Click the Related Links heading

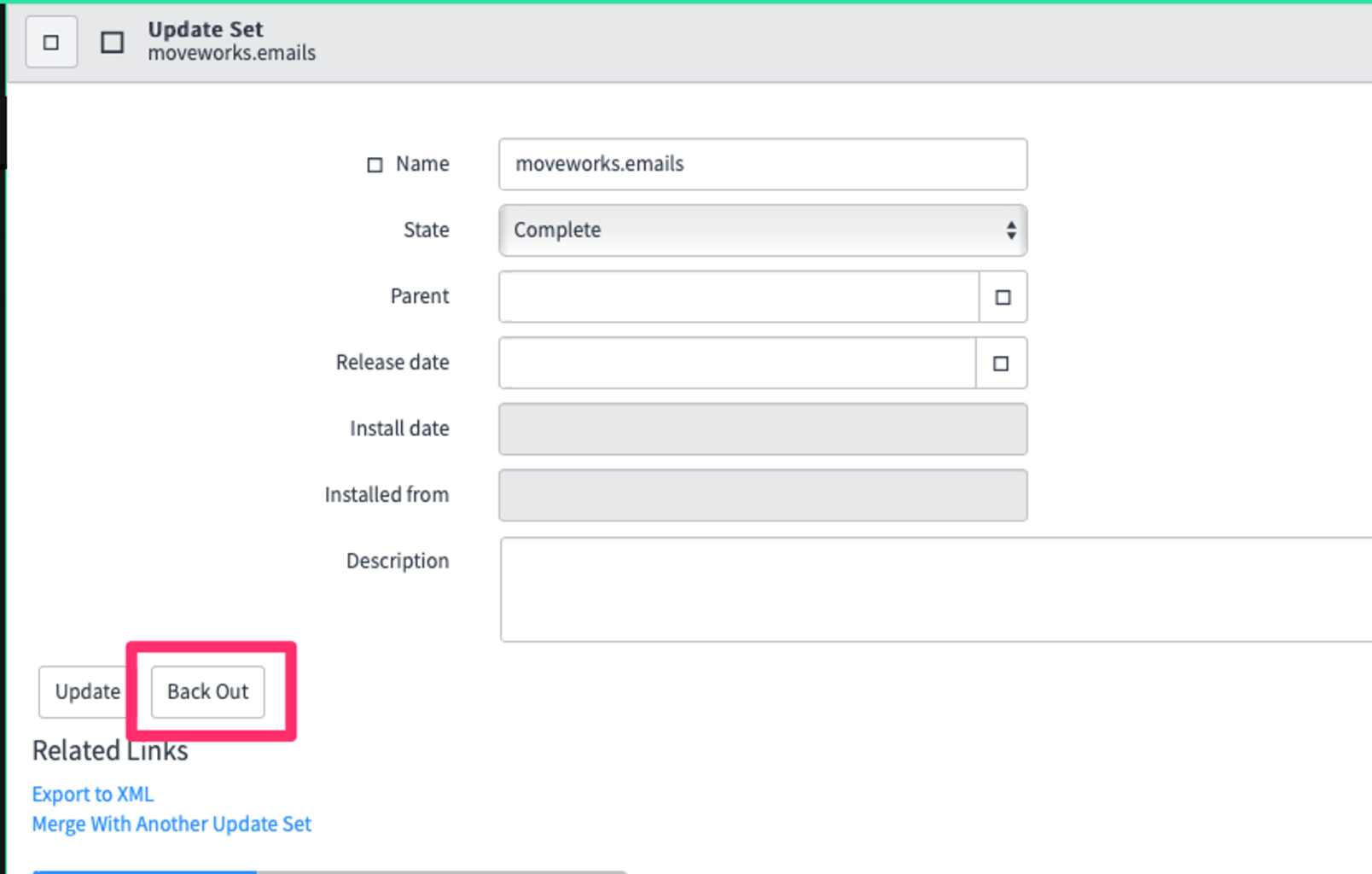click(110, 750)
